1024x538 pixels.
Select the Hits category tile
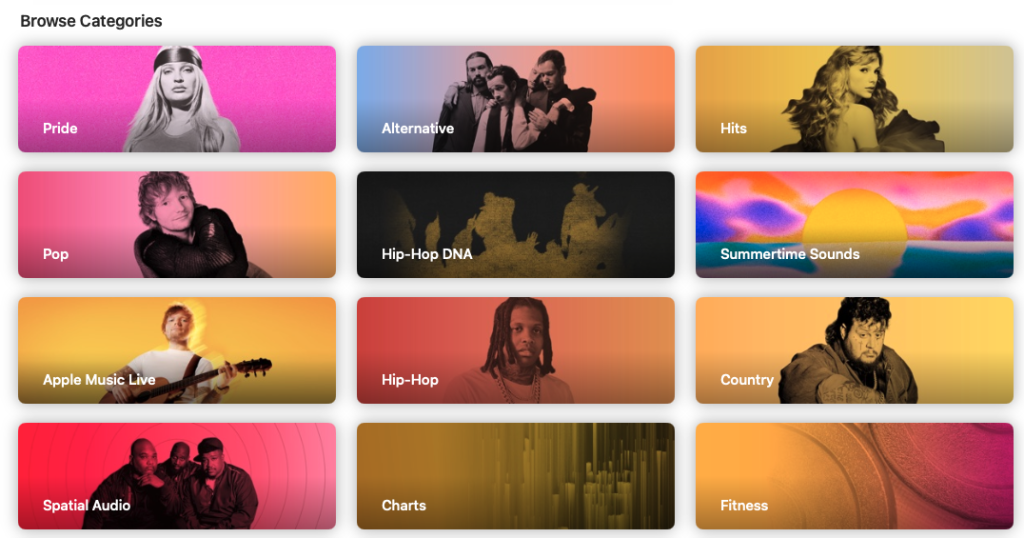[854, 99]
